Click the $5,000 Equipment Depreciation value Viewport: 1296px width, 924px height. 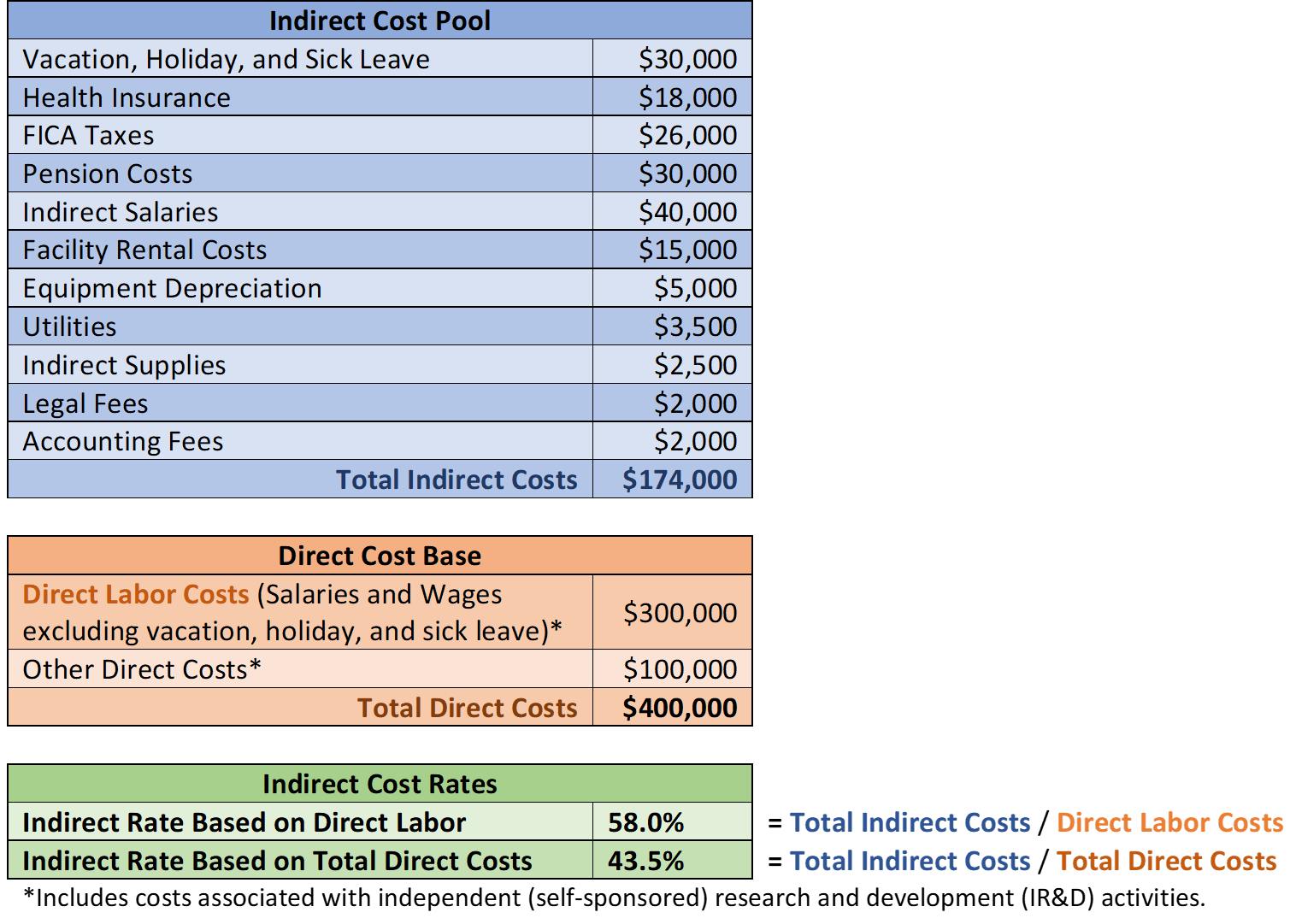click(x=673, y=287)
